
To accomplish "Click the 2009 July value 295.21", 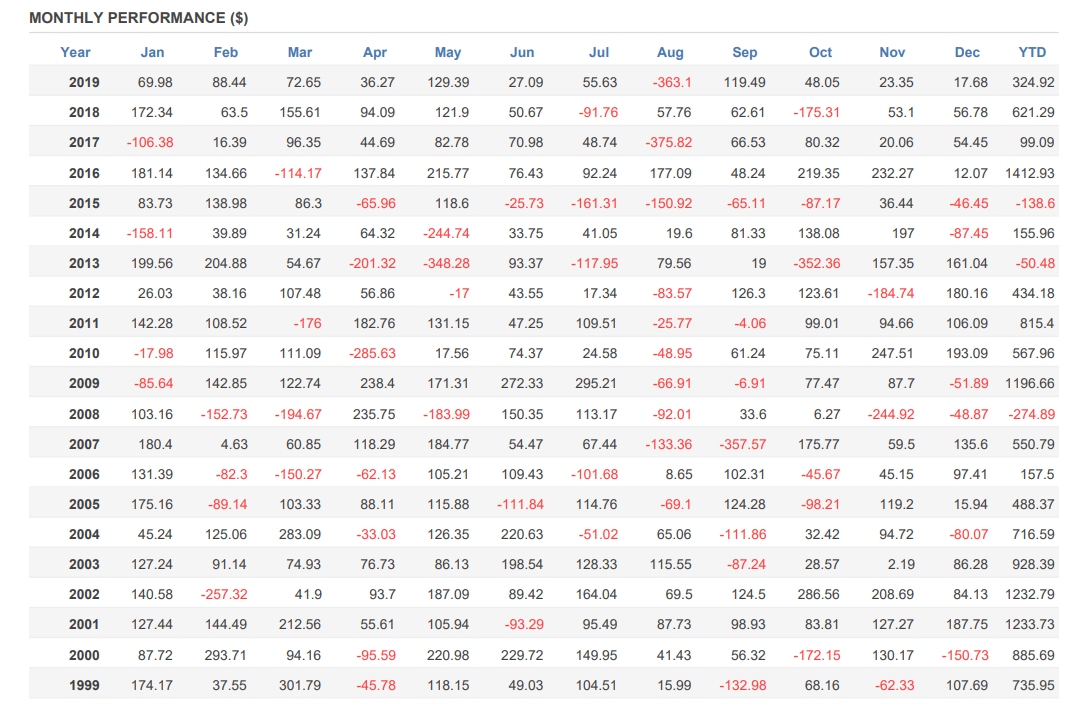I will tap(595, 384).
